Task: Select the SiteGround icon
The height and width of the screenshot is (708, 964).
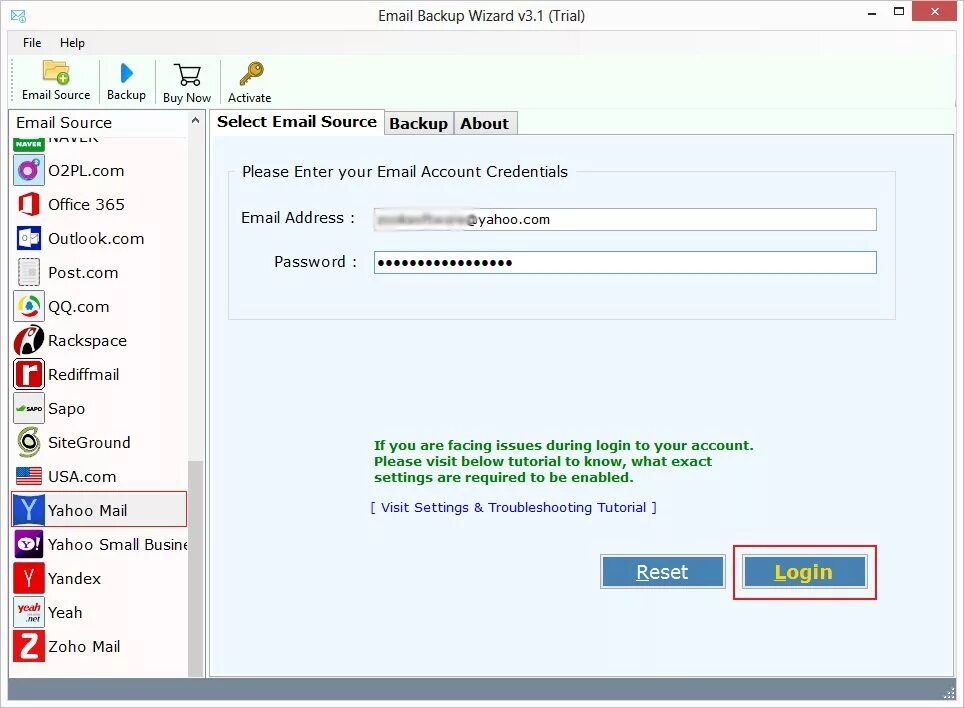Action: point(29,442)
